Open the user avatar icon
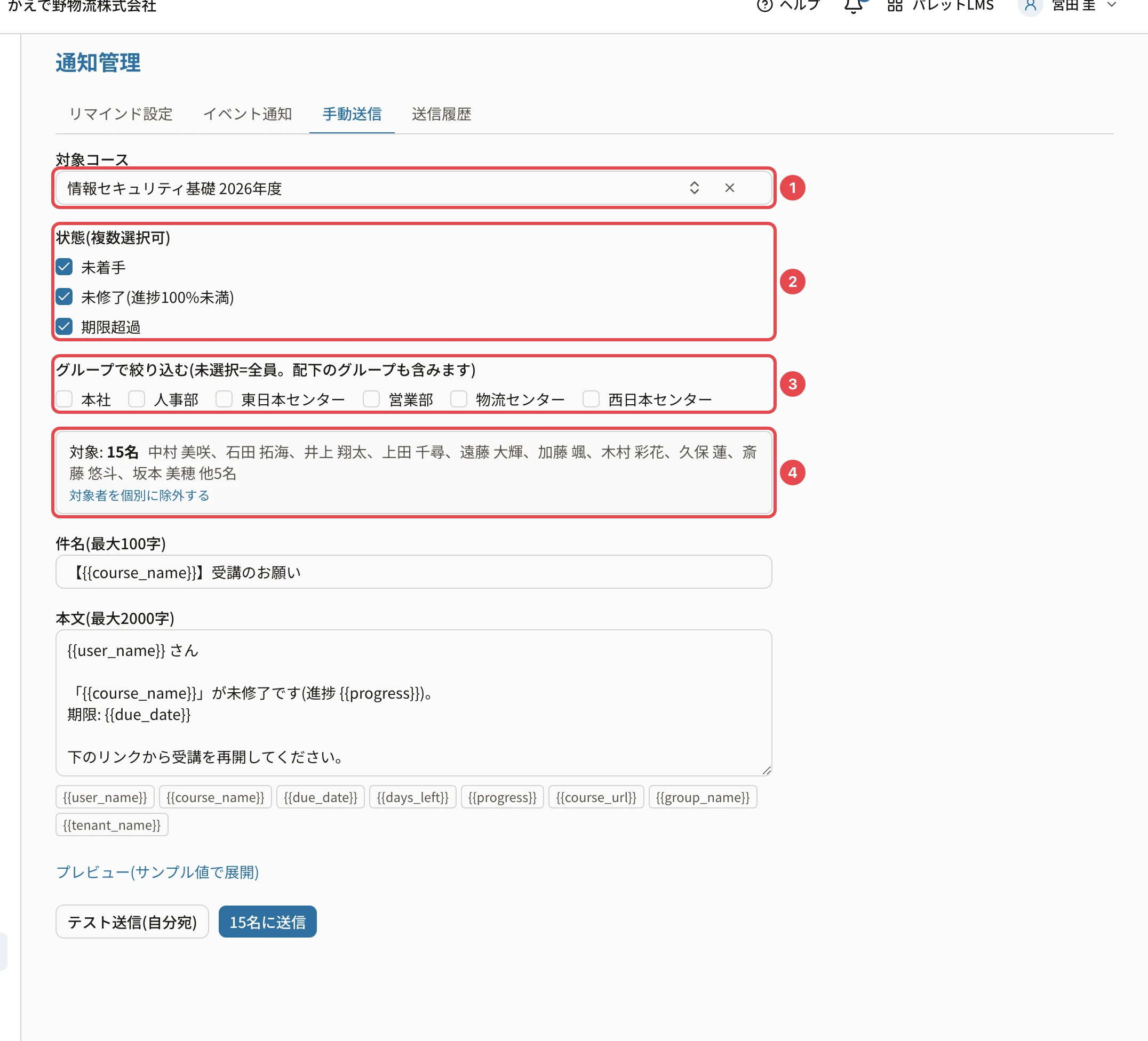 point(1030,6)
